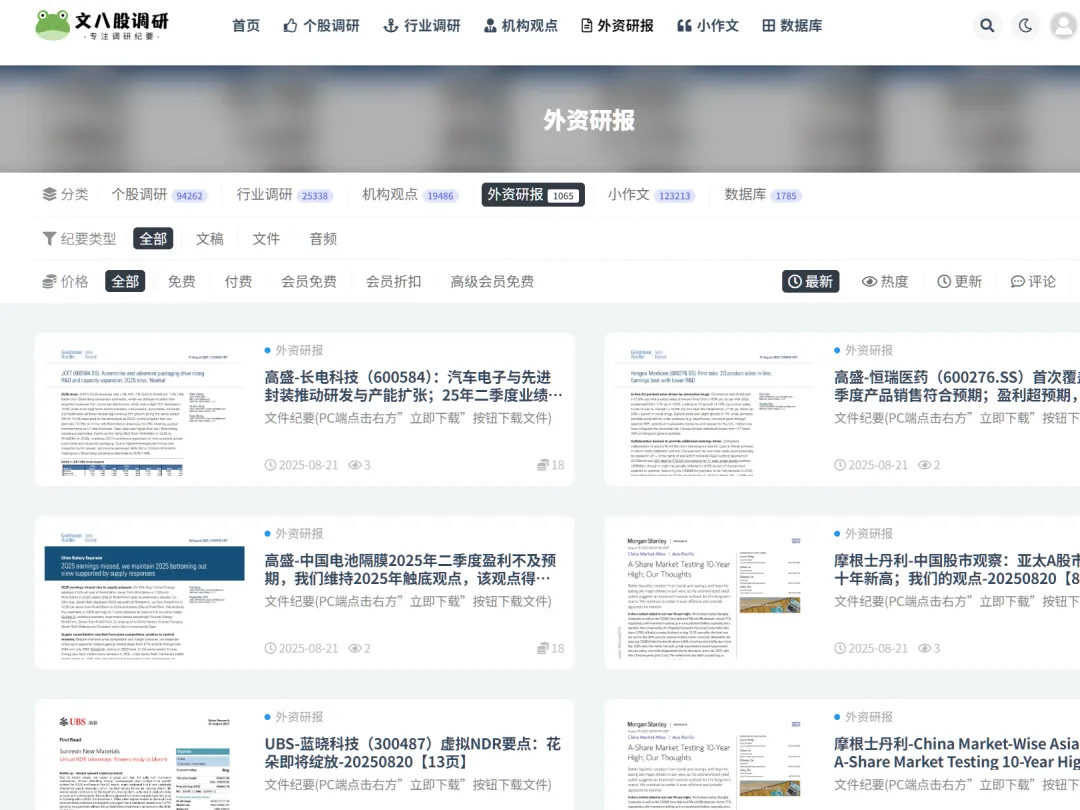This screenshot has height=810, width=1080.
Task: Sort by 评论
Action: pos(1033,281)
